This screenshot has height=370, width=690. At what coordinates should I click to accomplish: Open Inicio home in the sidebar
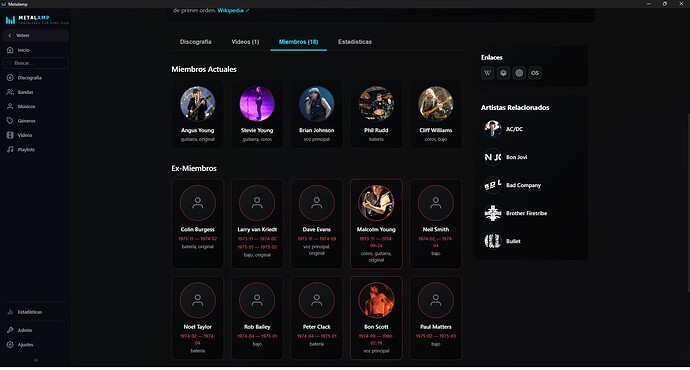point(35,50)
